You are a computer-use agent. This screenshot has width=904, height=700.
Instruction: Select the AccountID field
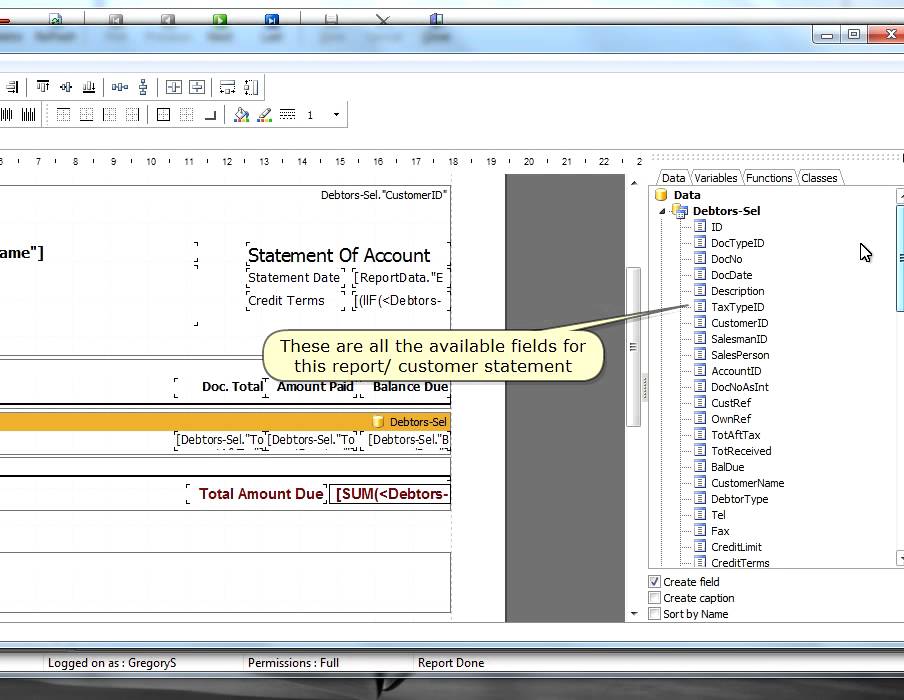coord(736,371)
